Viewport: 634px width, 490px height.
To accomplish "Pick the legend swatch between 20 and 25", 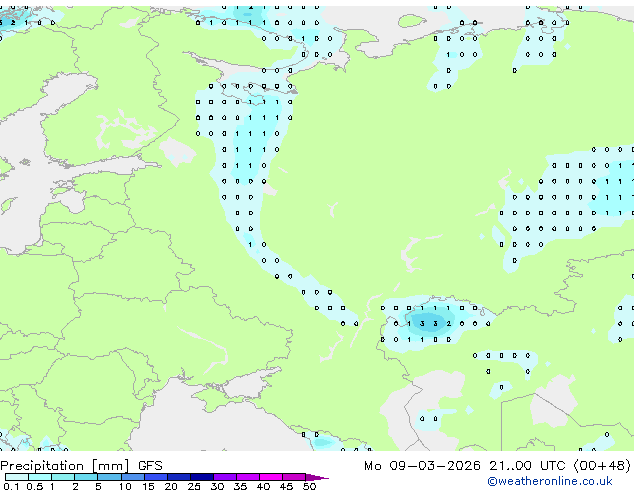I will [x=179, y=477].
